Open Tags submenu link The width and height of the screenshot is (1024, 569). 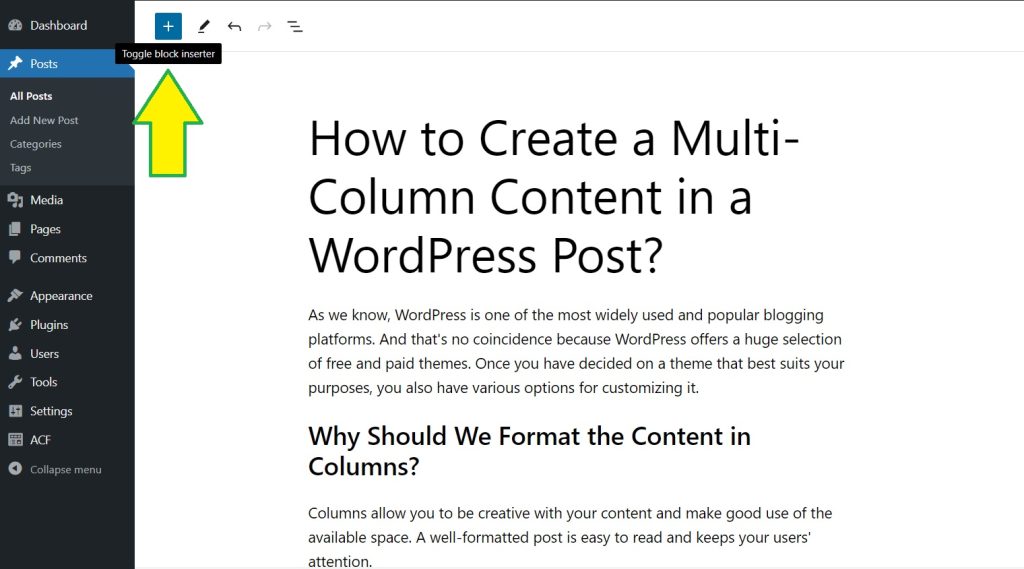[20, 168]
